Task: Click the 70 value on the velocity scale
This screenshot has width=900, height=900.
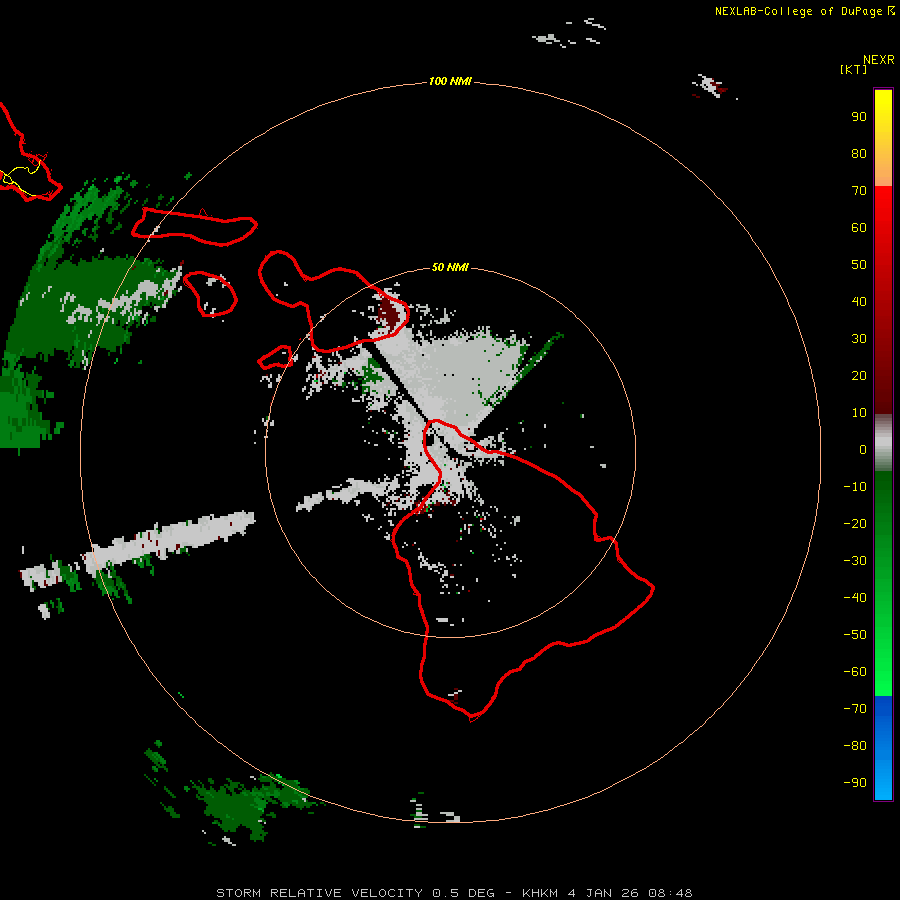Action: pos(859,191)
